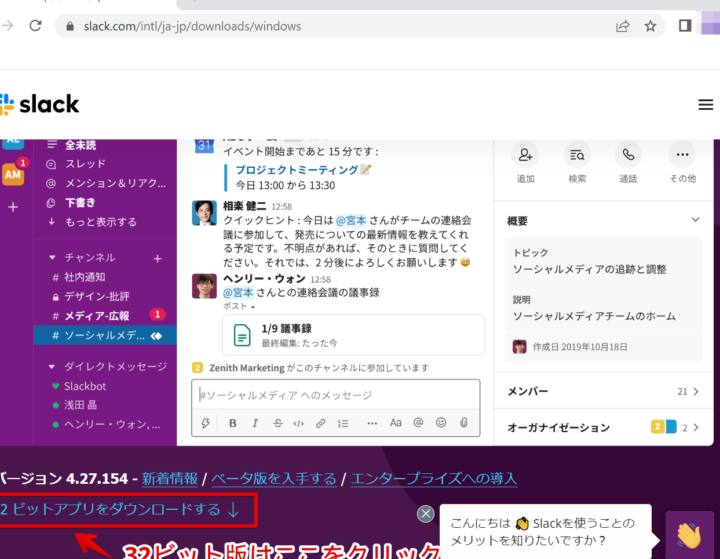Open the その他 more options icon
The height and width of the screenshot is (559, 720).
coord(682,155)
